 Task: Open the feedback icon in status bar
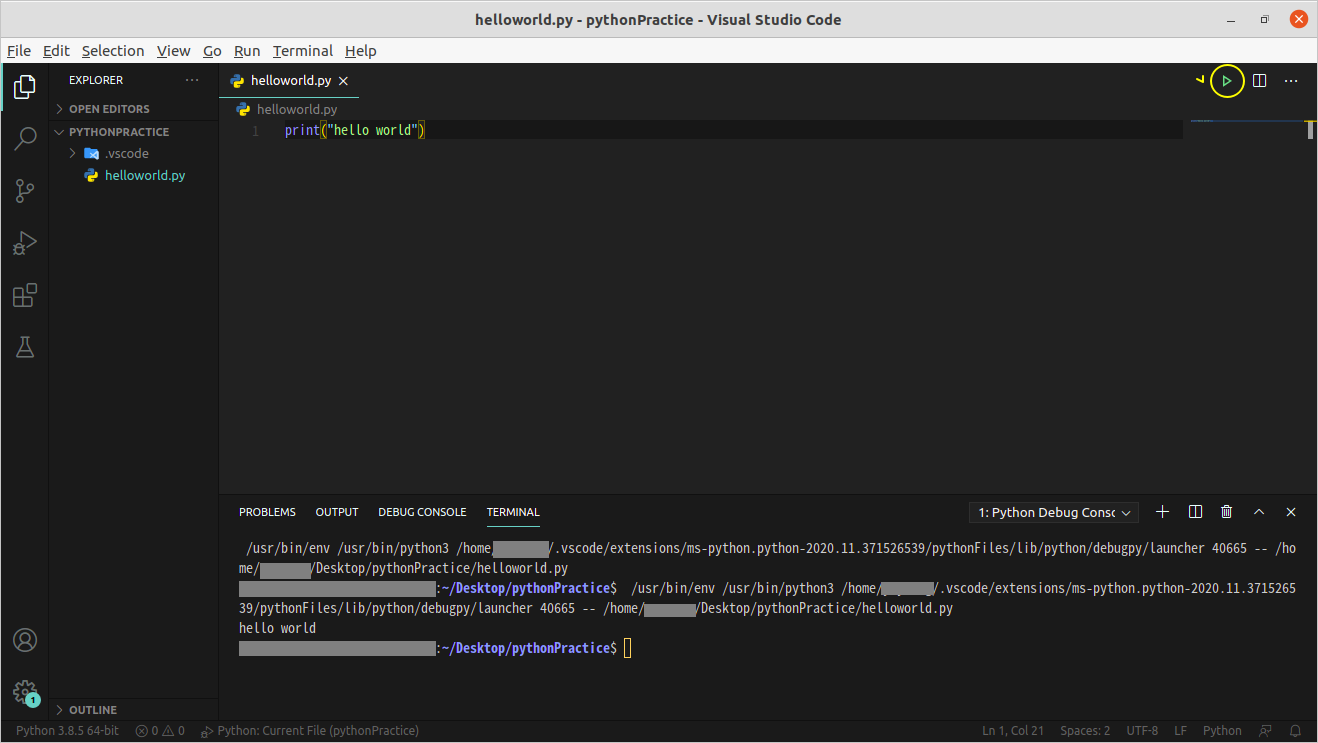click(x=1266, y=731)
